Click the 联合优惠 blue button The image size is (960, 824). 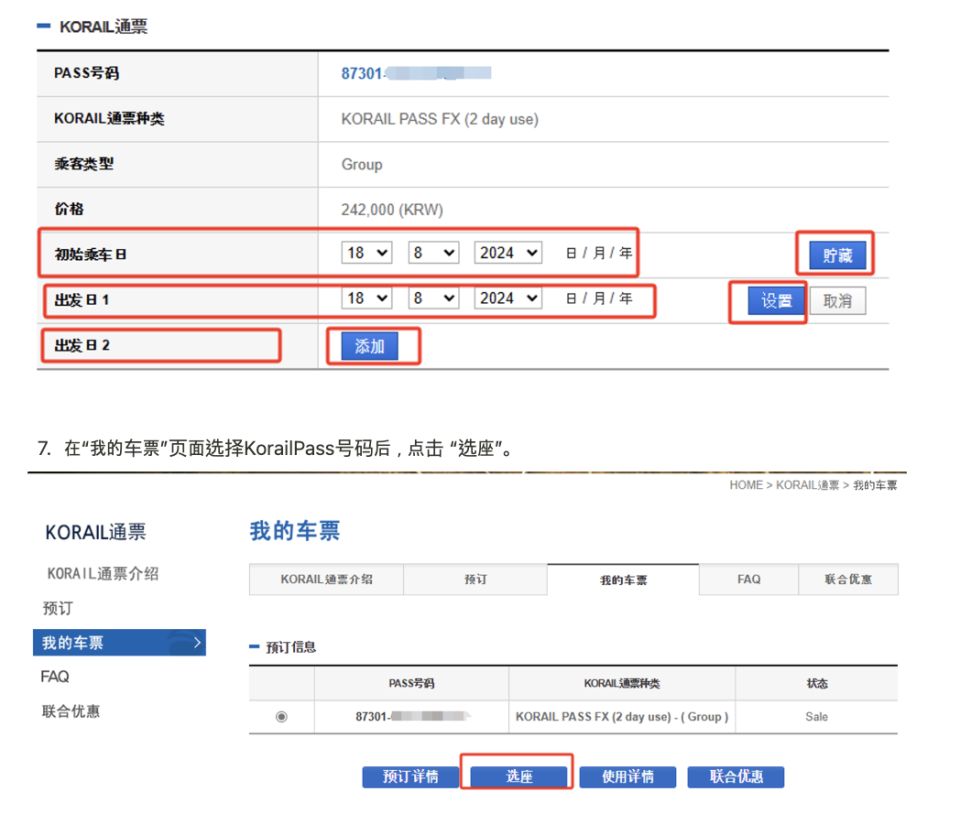[x=736, y=777]
